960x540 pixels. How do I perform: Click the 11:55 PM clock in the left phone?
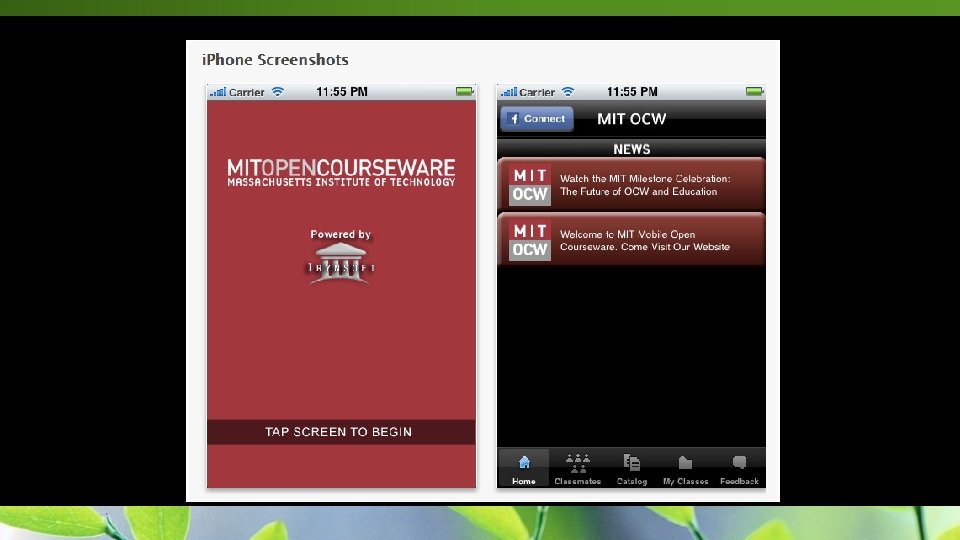point(342,92)
